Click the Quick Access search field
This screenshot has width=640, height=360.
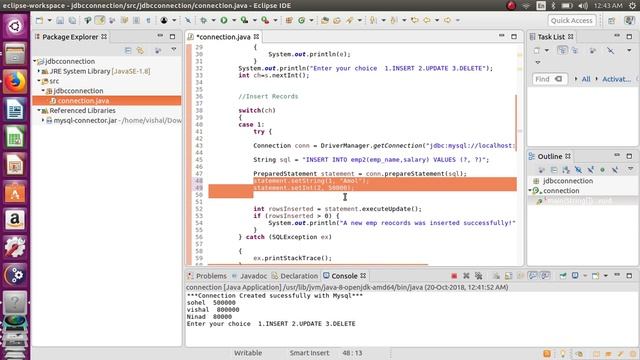point(571,20)
